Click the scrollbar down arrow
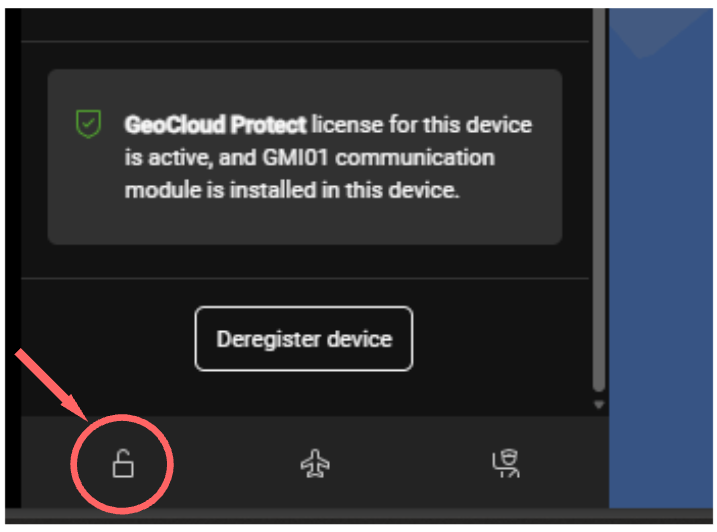This screenshot has height=532, width=717. (x=599, y=405)
